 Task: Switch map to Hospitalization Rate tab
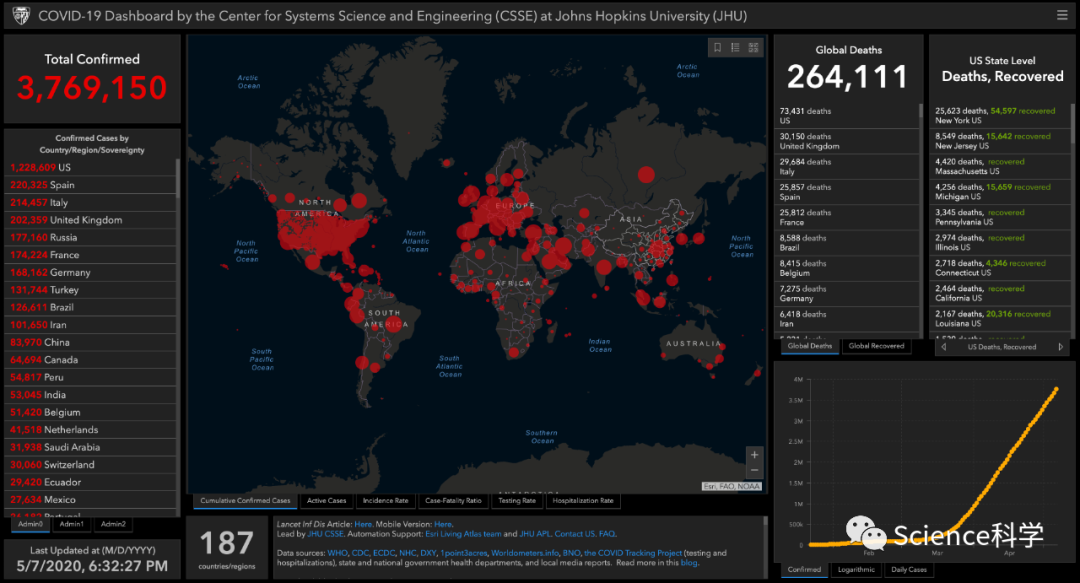pyautogui.click(x=583, y=501)
